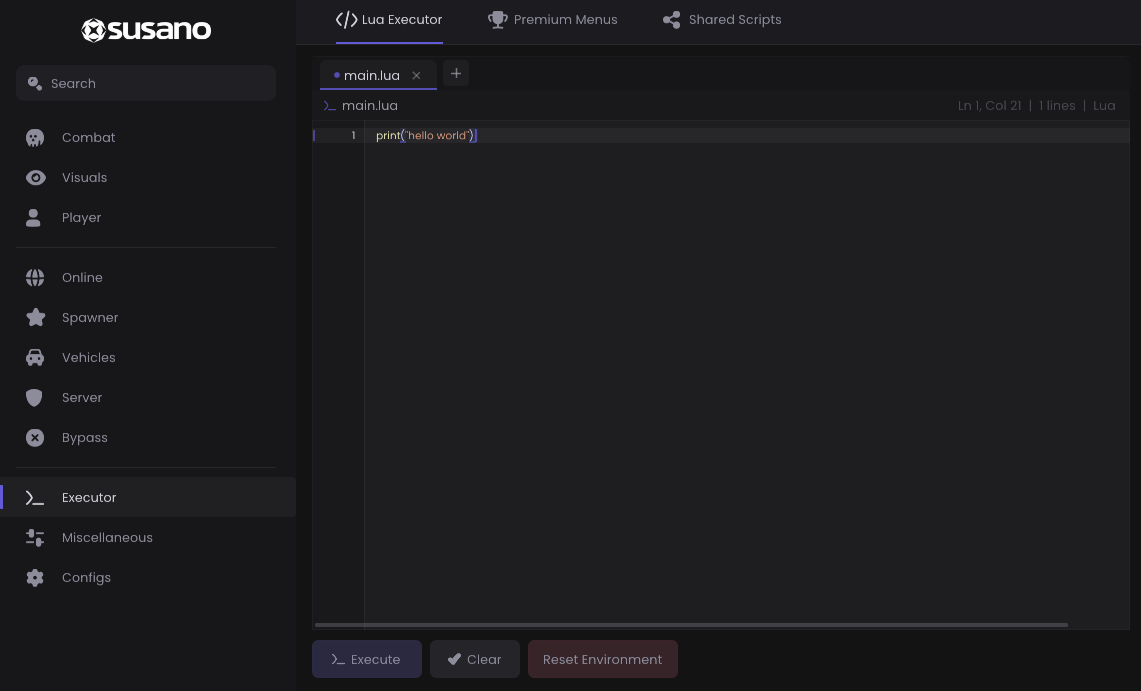1141x691 pixels.
Task: Execute the current Lua script
Action: click(366, 659)
